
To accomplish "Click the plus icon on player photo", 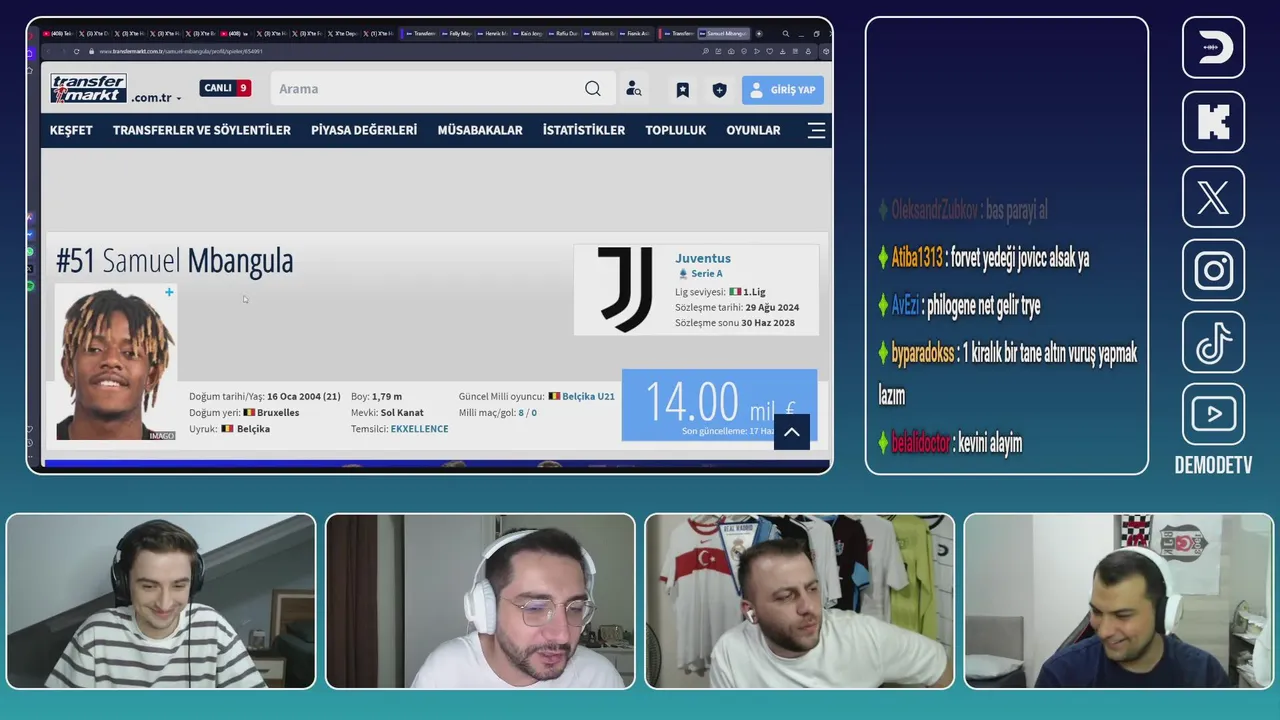I will tap(169, 292).
